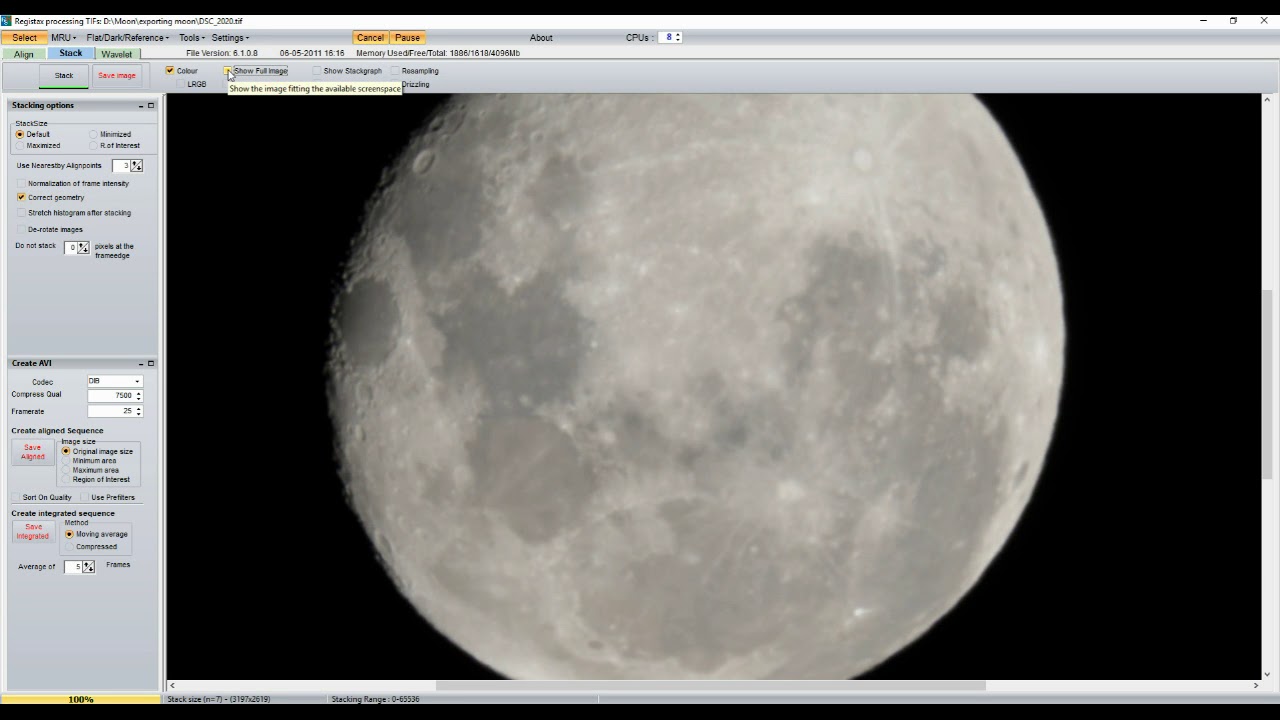Minimize the Create AVI panel

[141, 364]
